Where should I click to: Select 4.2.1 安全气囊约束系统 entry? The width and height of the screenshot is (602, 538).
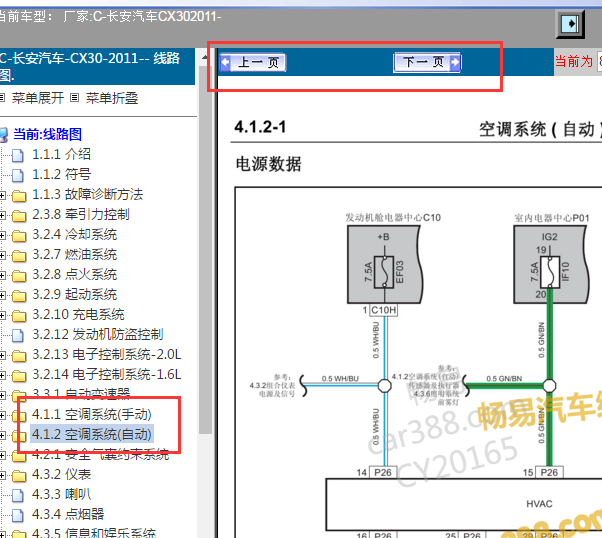pyautogui.click(x=101, y=455)
